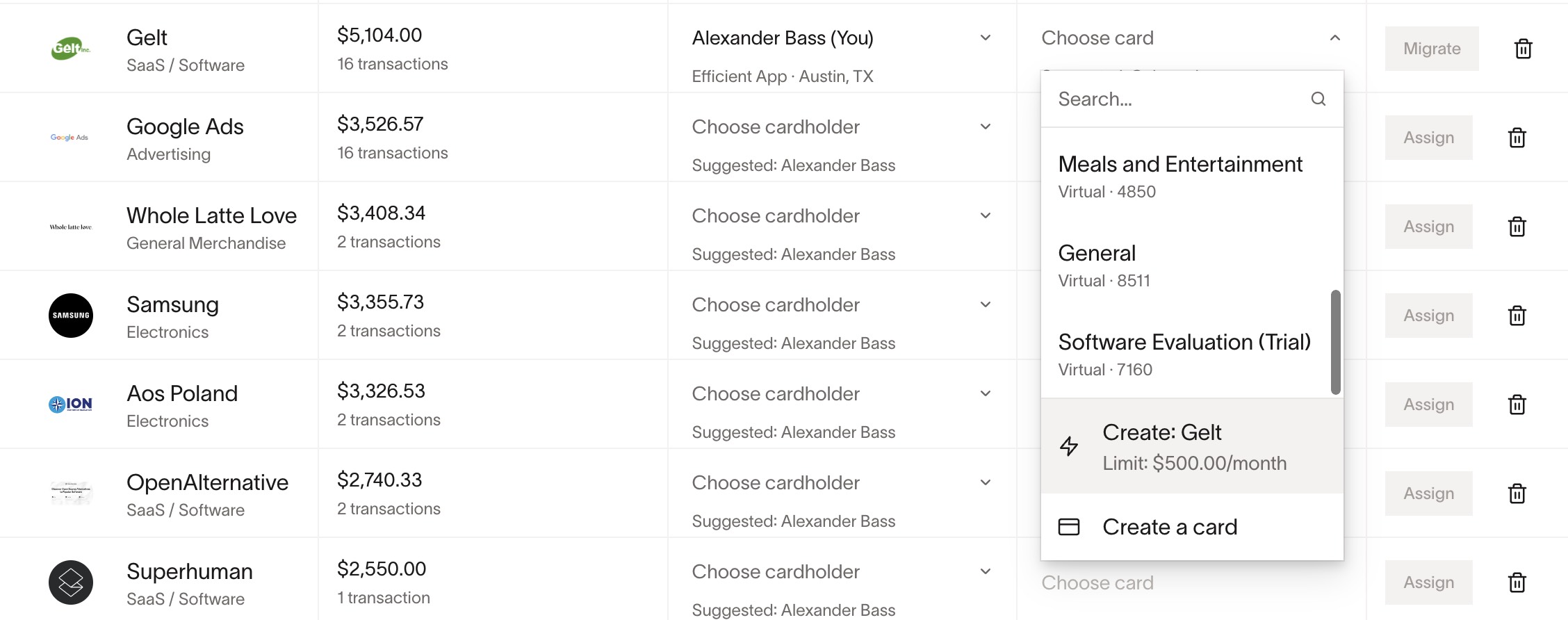Expand Alexander Bass cardholder dropdown
Viewport: 1568px width, 620px height.
842,38
